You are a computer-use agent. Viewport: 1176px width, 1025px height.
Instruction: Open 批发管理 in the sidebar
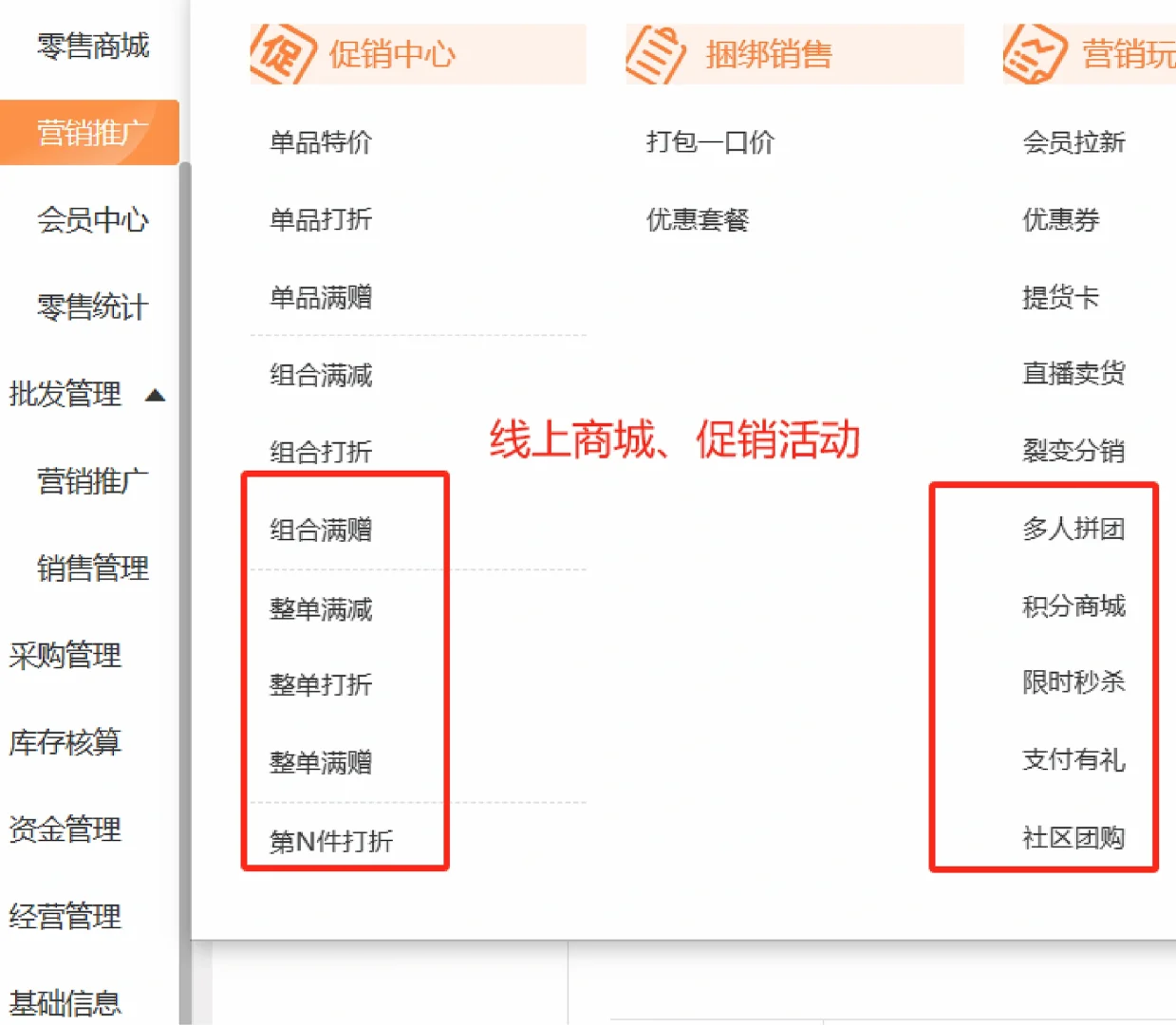65,394
